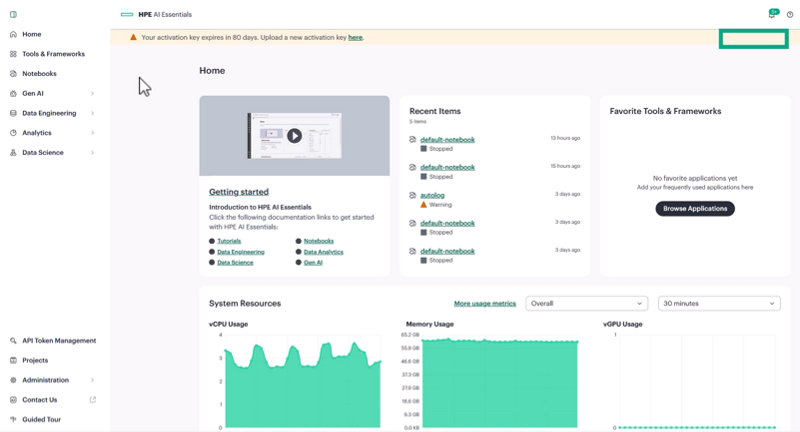Click the Data Science flask icon
800x432 pixels.
(x=13, y=153)
